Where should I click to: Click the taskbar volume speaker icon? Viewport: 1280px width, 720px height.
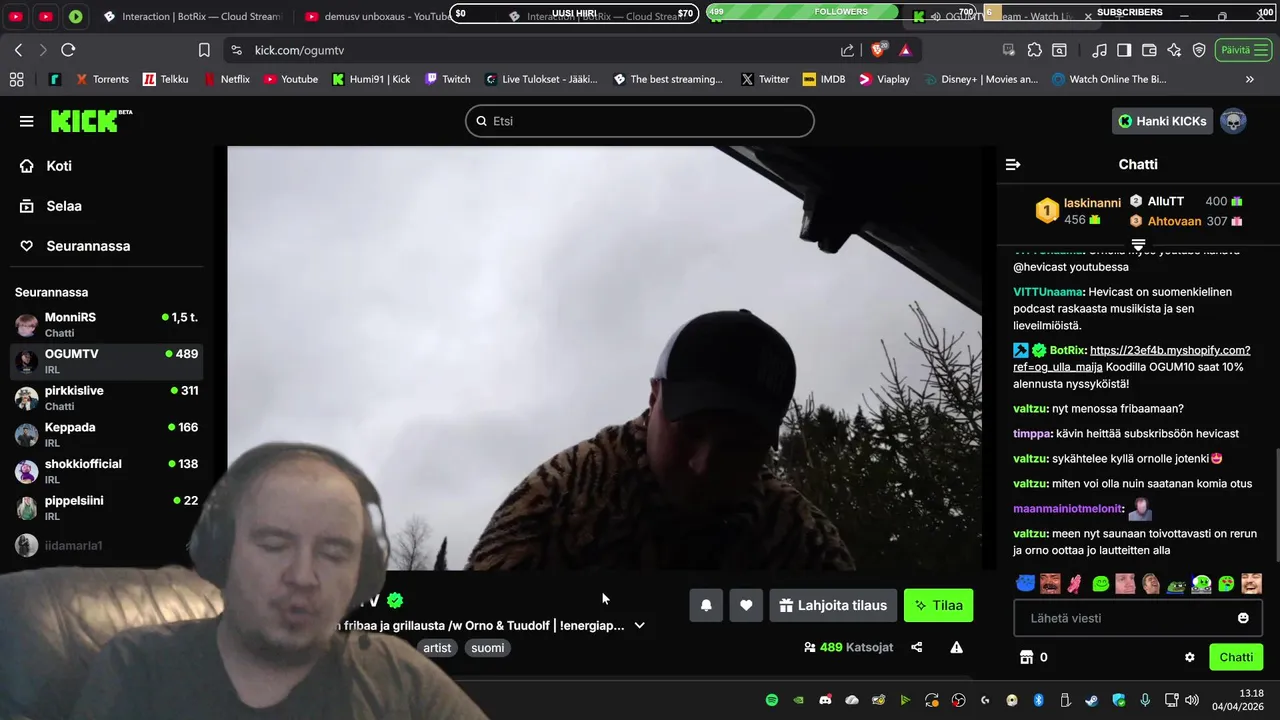[x=1191, y=700]
